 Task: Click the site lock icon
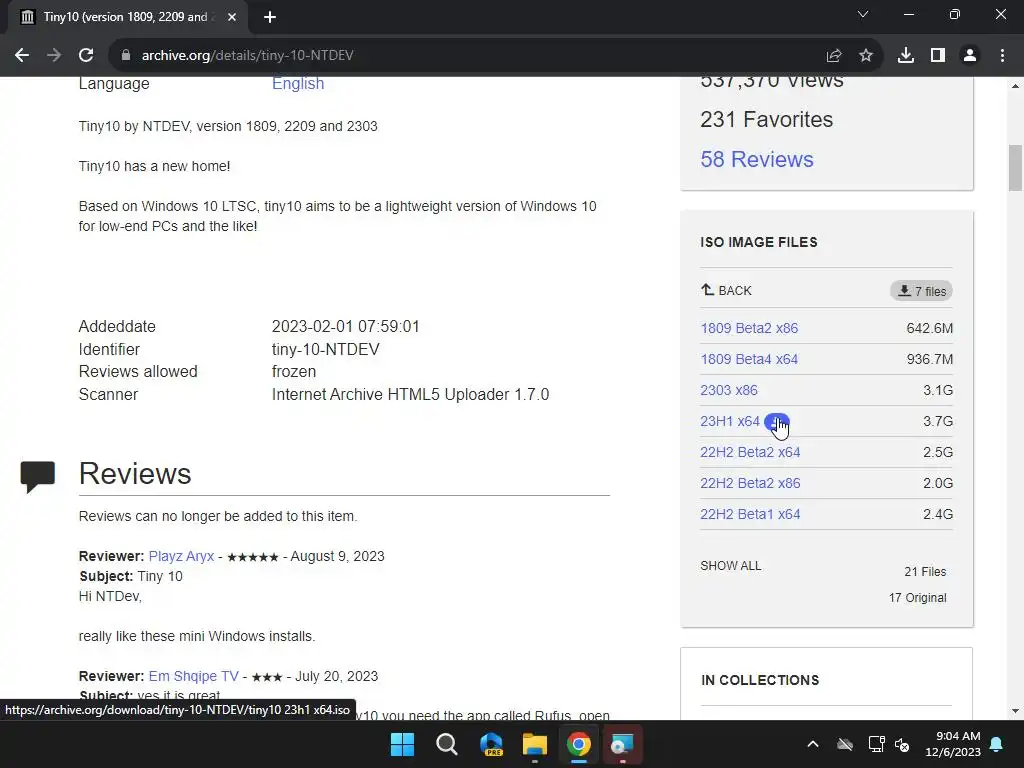pyautogui.click(x=126, y=56)
